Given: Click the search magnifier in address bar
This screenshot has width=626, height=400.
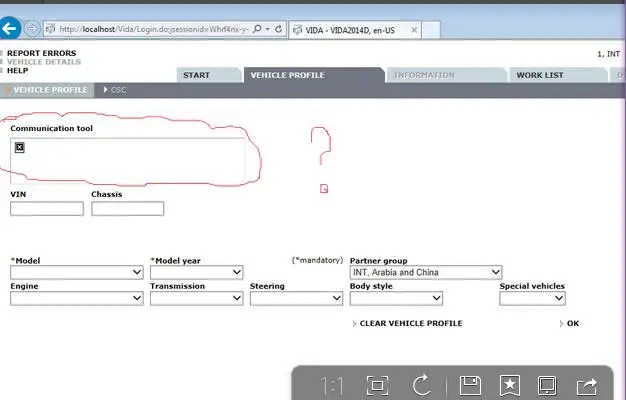Looking at the screenshot, I should coord(258,29).
